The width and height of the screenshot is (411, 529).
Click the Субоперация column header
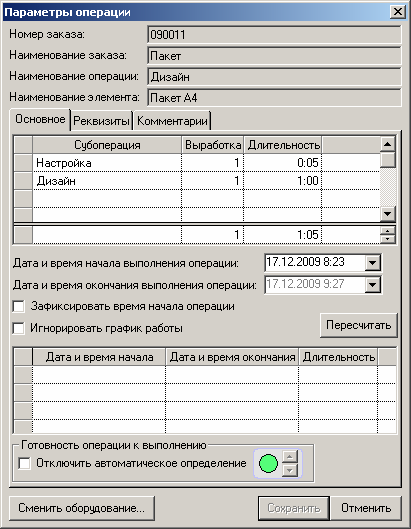[107, 145]
